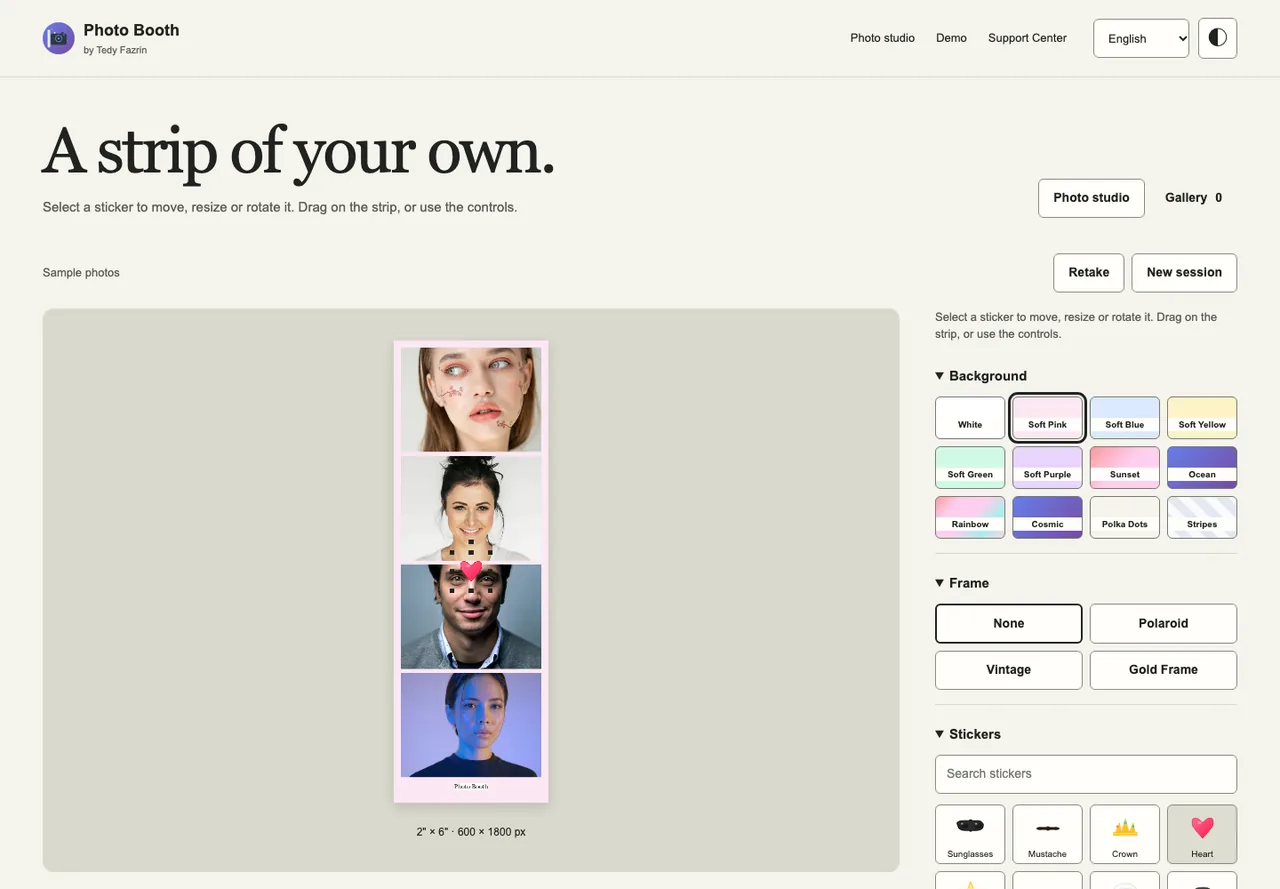Choose the Soft Yellow background
The height and width of the screenshot is (889, 1280).
point(1202,418)
